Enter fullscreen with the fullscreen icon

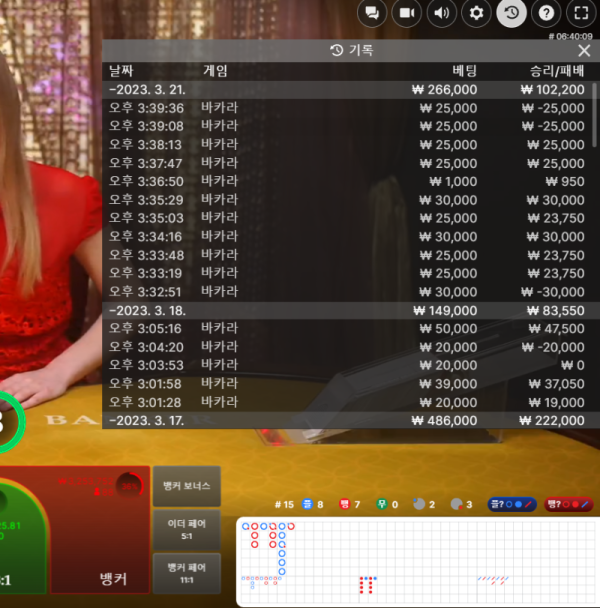click(581, 13)
